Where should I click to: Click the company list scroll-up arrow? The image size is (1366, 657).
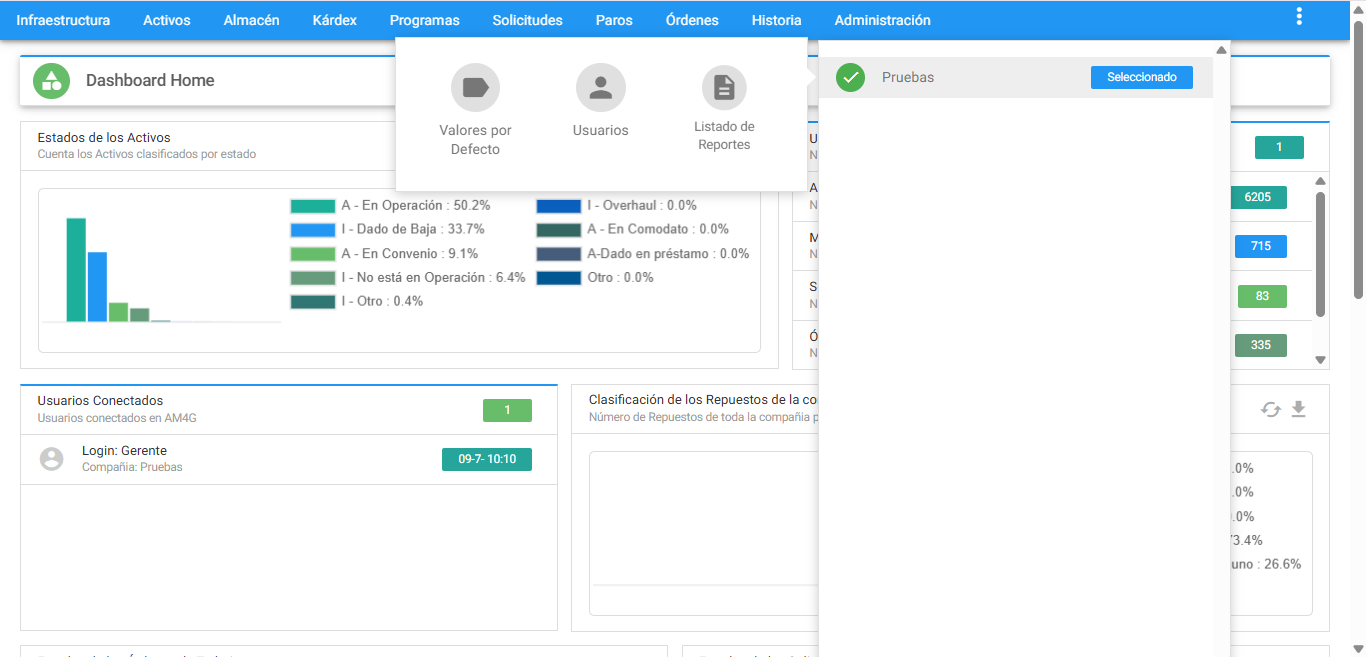click(1221, 50)
